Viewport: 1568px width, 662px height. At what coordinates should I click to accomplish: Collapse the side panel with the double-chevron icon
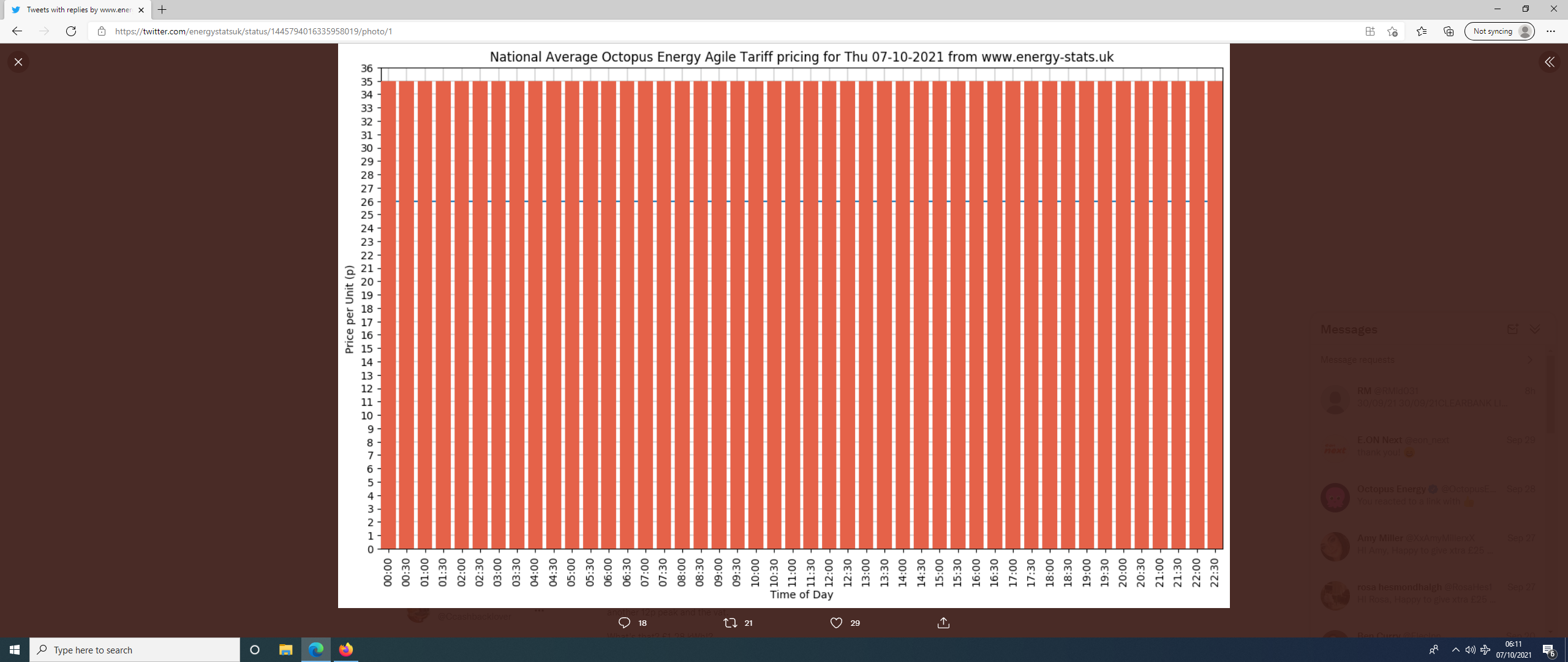click(x=1549, y=62)
